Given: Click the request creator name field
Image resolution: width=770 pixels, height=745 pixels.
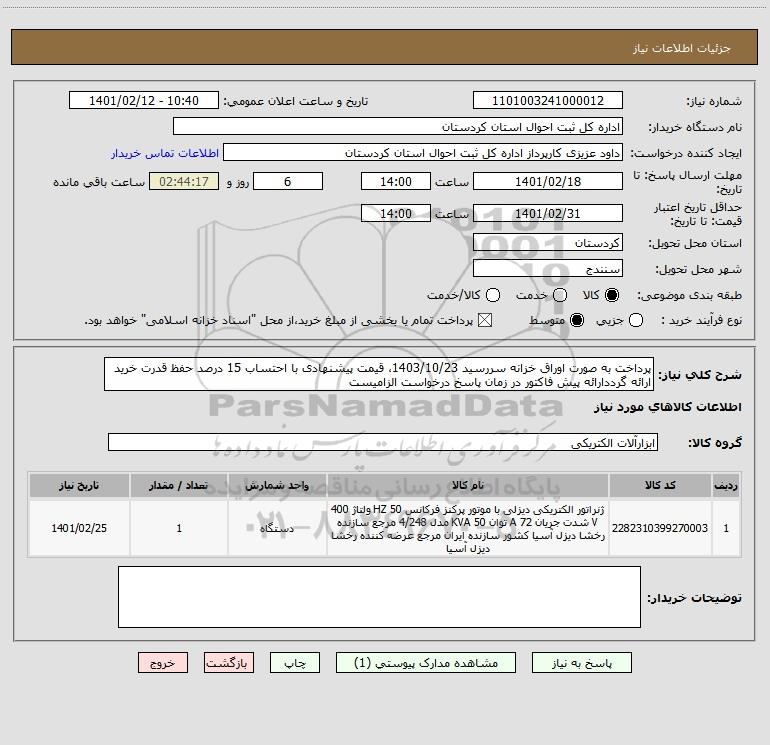Looking at the screenshot, I should (x=423, y=153).
